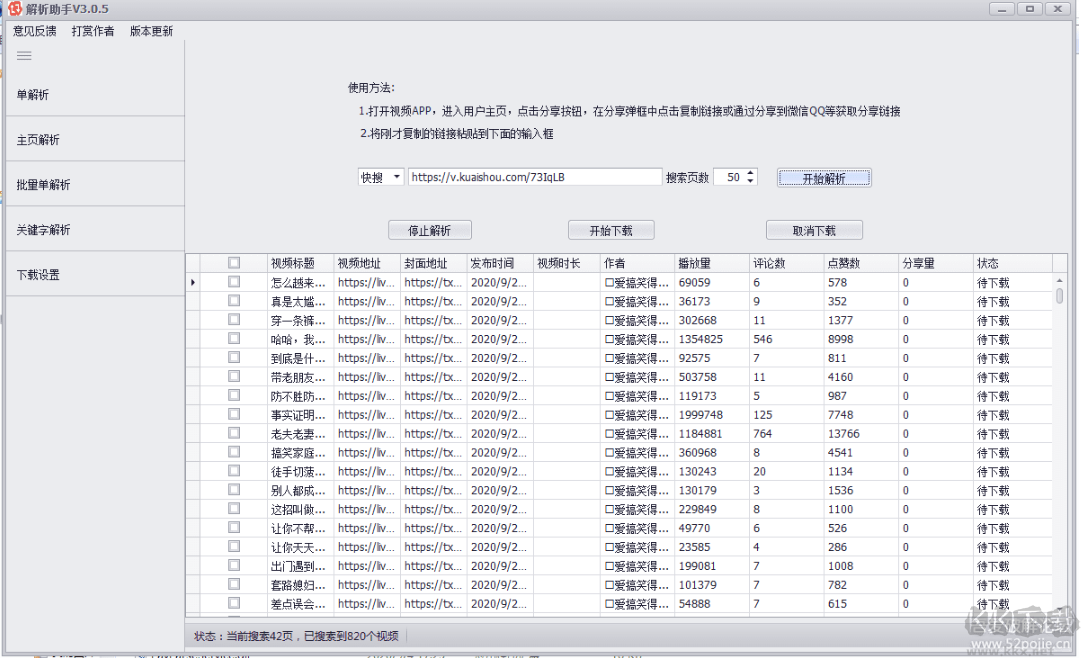Click the kuaishou URL input field
The width and height of the screenshot is (1081, 658).
[535, 177]
